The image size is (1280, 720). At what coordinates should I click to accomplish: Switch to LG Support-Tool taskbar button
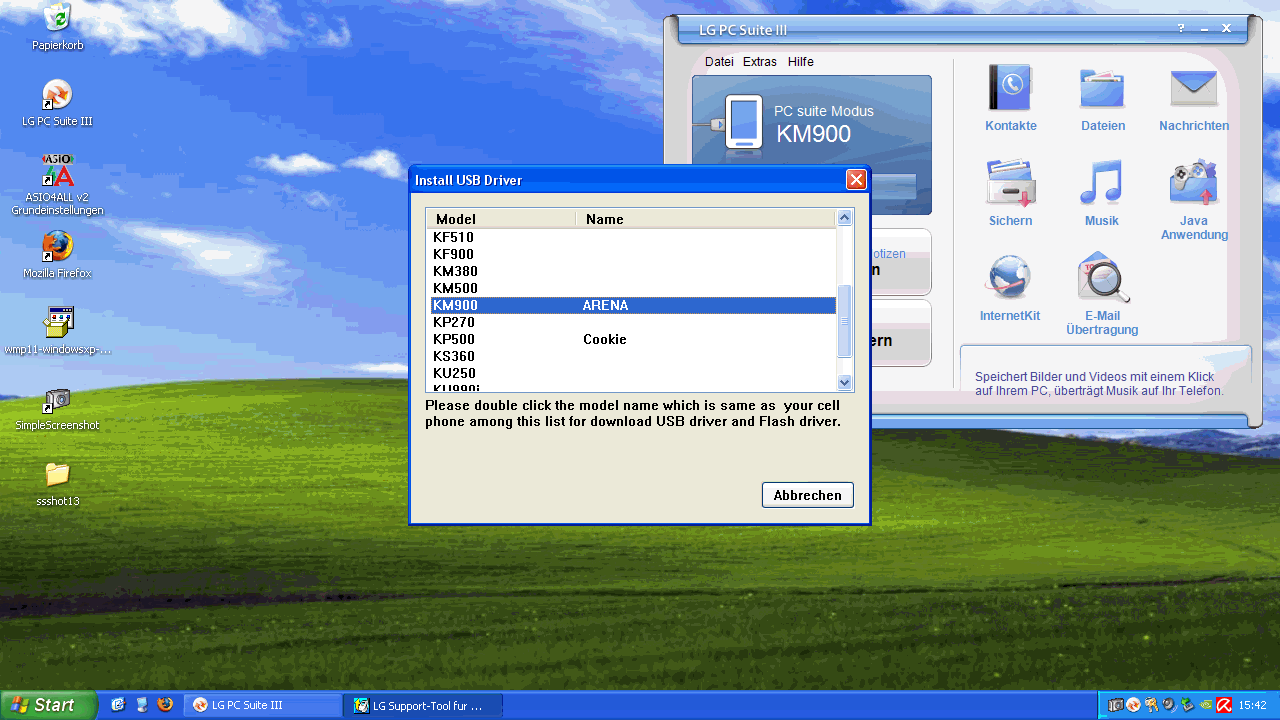click(424, 705)
